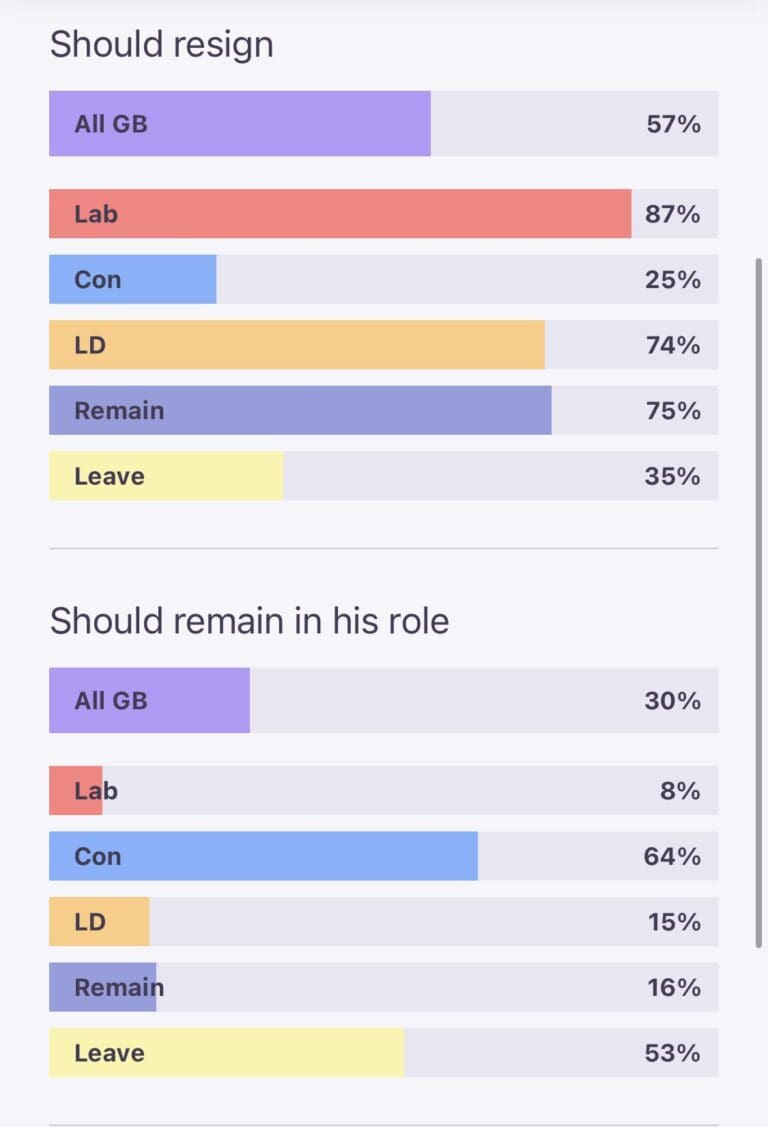
Task: Click the vertical scrollbar on the right
Action: pyautogui.click(x=759, y=600)
